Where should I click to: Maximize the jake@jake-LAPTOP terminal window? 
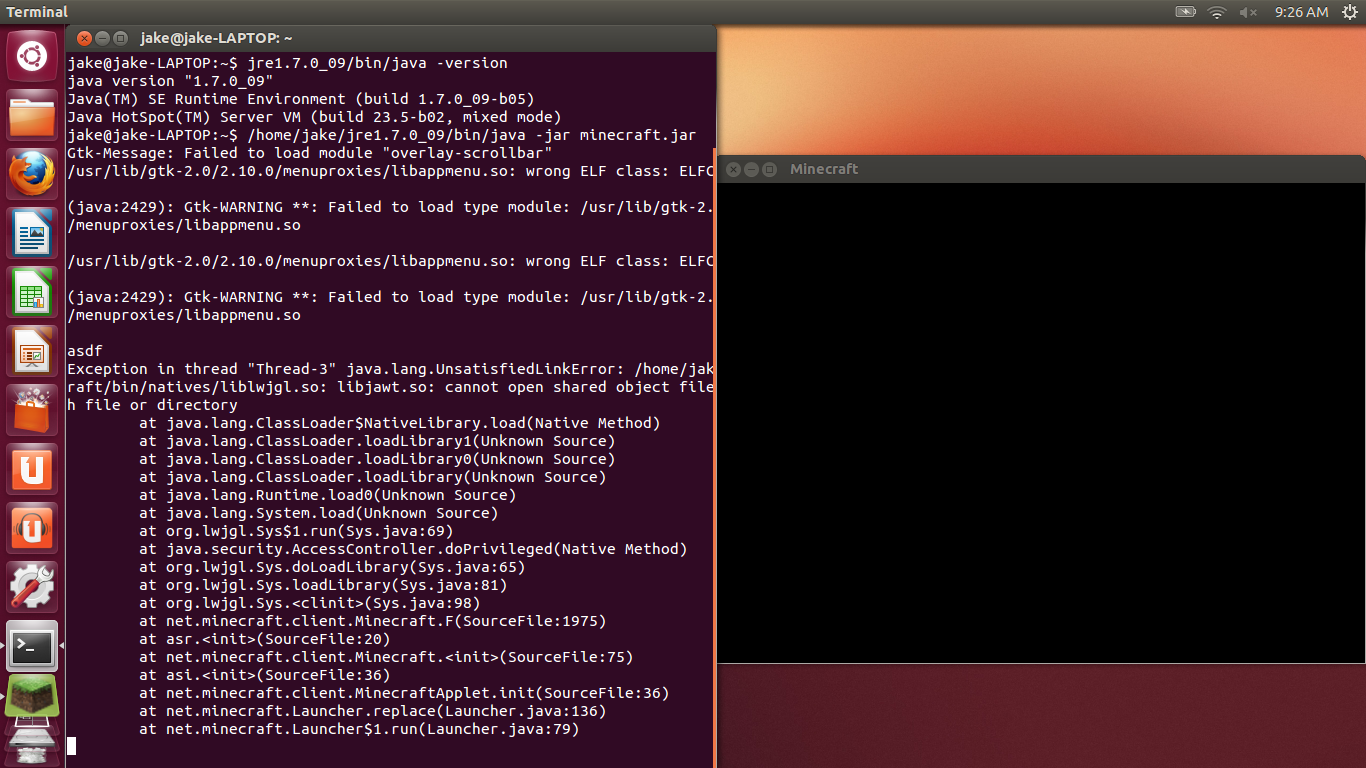click(x=121, y=38)
